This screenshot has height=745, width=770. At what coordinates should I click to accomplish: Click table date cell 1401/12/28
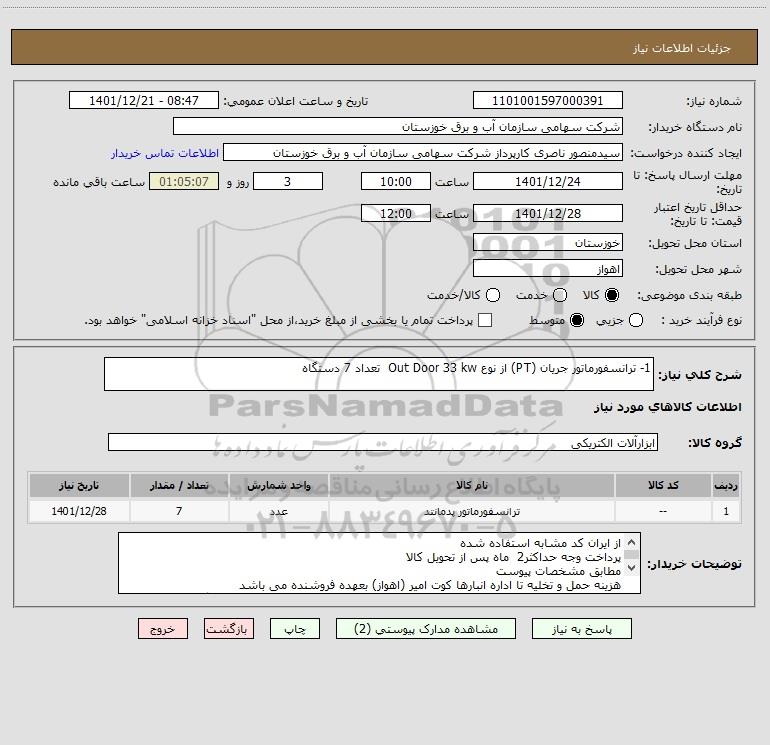coord(79,511)
